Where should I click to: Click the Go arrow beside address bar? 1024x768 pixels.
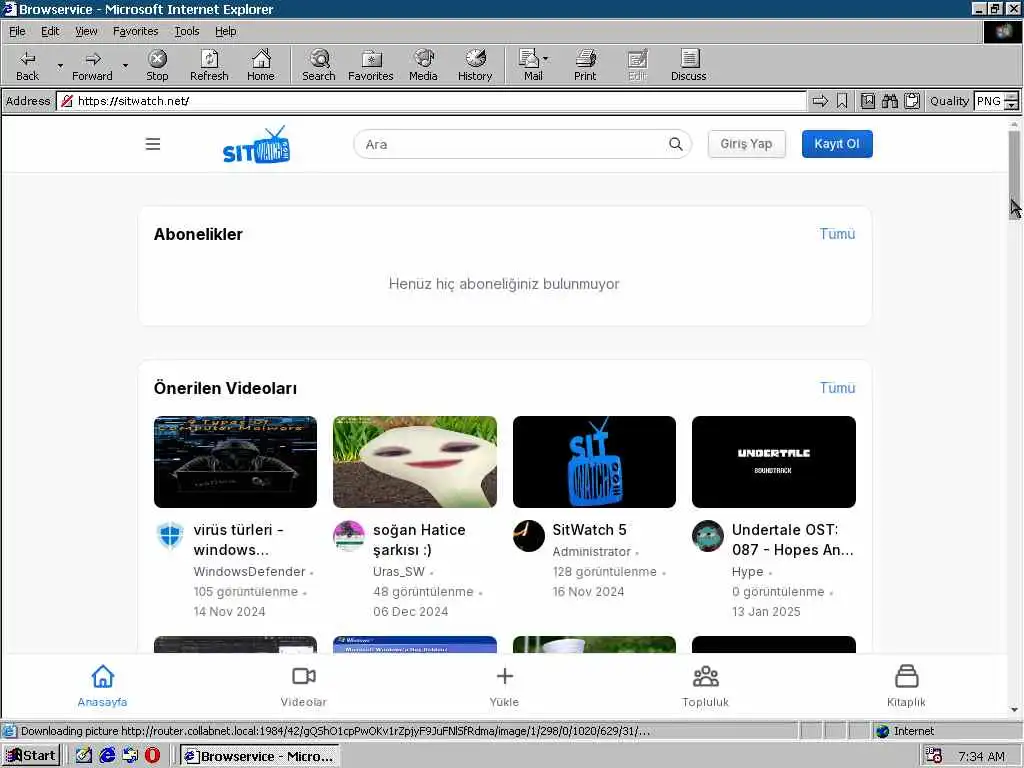pos(820,101)
